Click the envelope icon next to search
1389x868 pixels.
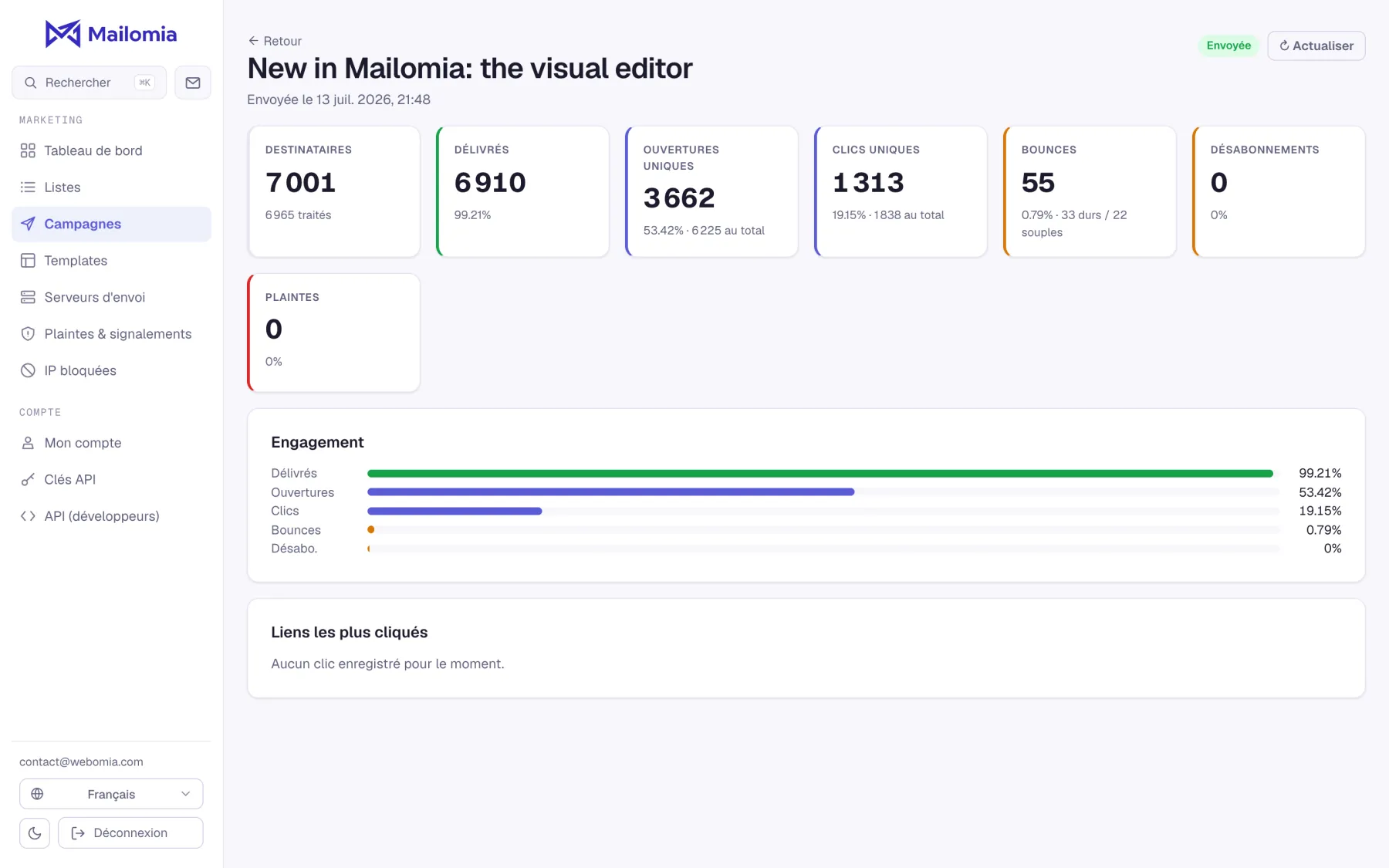pyautogui.click(x=193, y=83)
